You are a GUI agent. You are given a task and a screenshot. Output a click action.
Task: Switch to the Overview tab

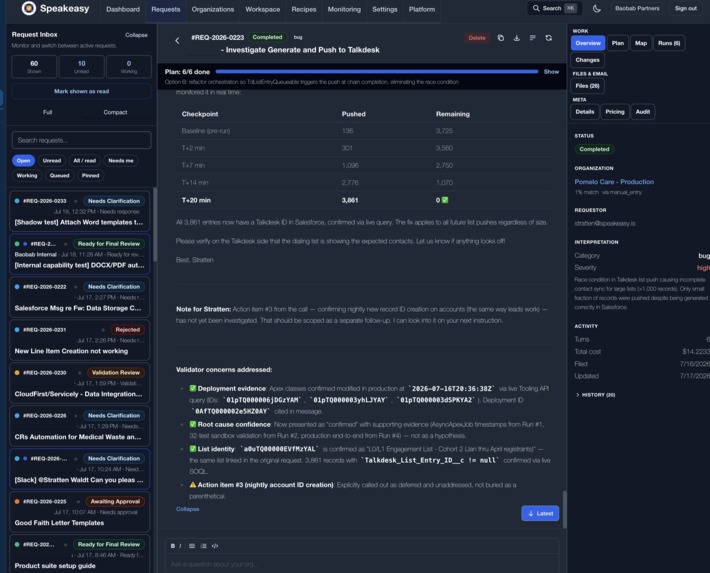click(588, 43)
